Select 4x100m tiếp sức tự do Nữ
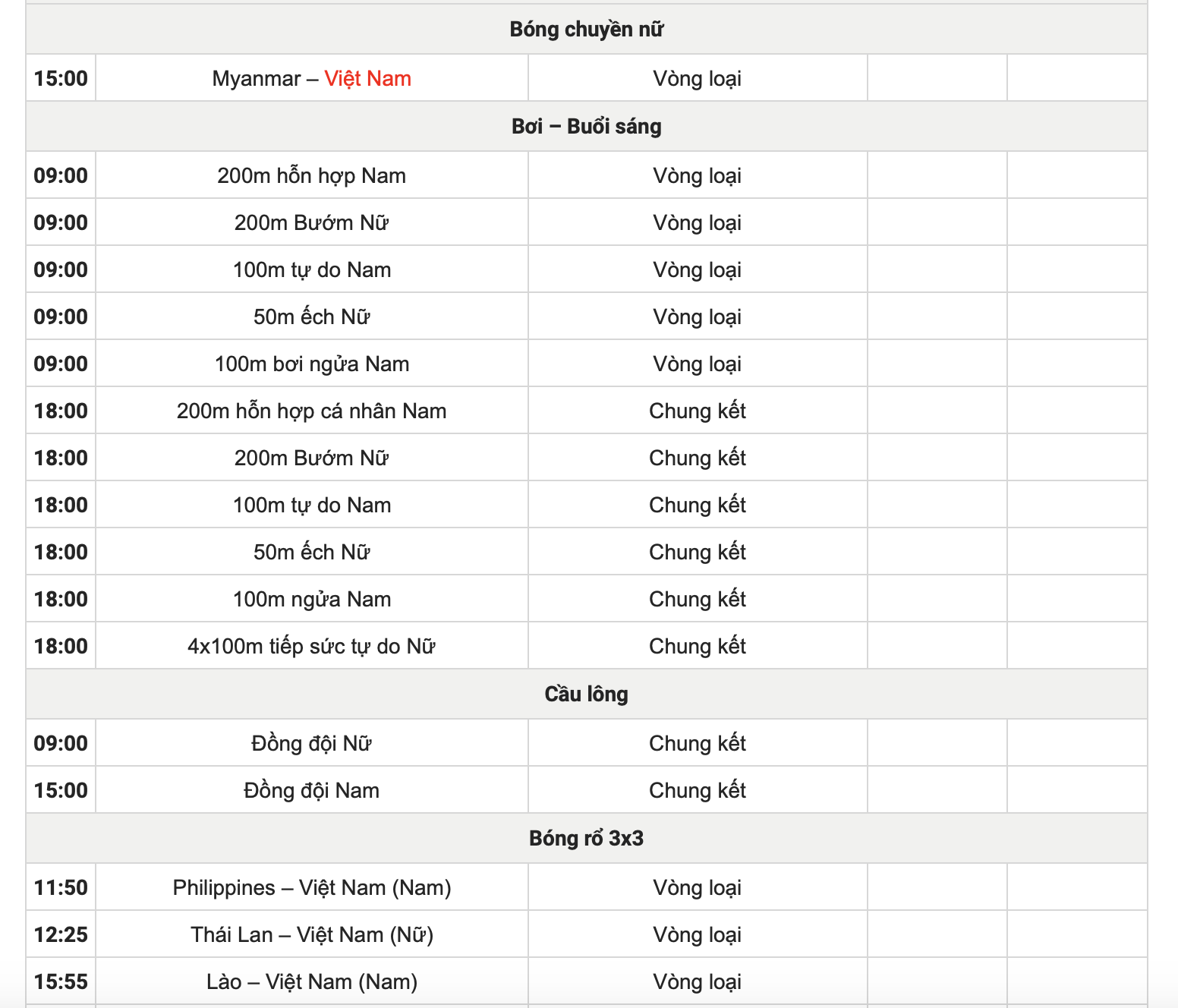This screenshot has height=1008, width=1178. tap(311, 646)
